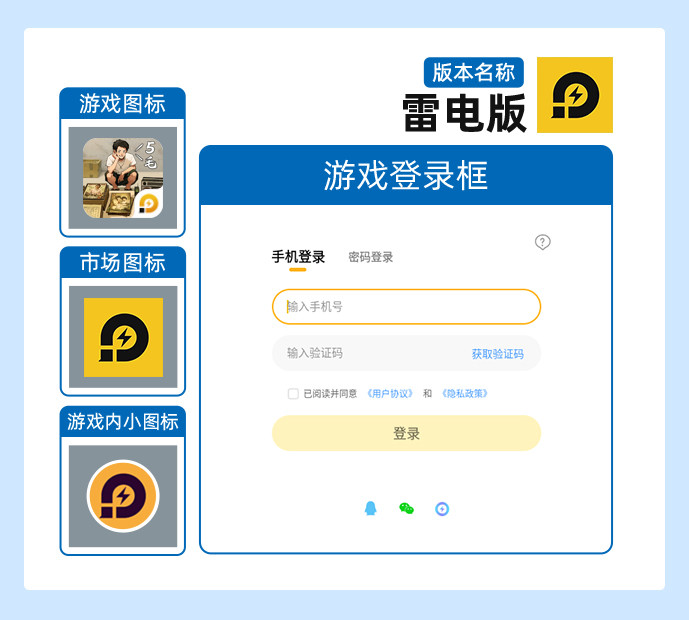Click the yellow square market icon
Screen dimensions: 689x620
[x=123, y=337]
